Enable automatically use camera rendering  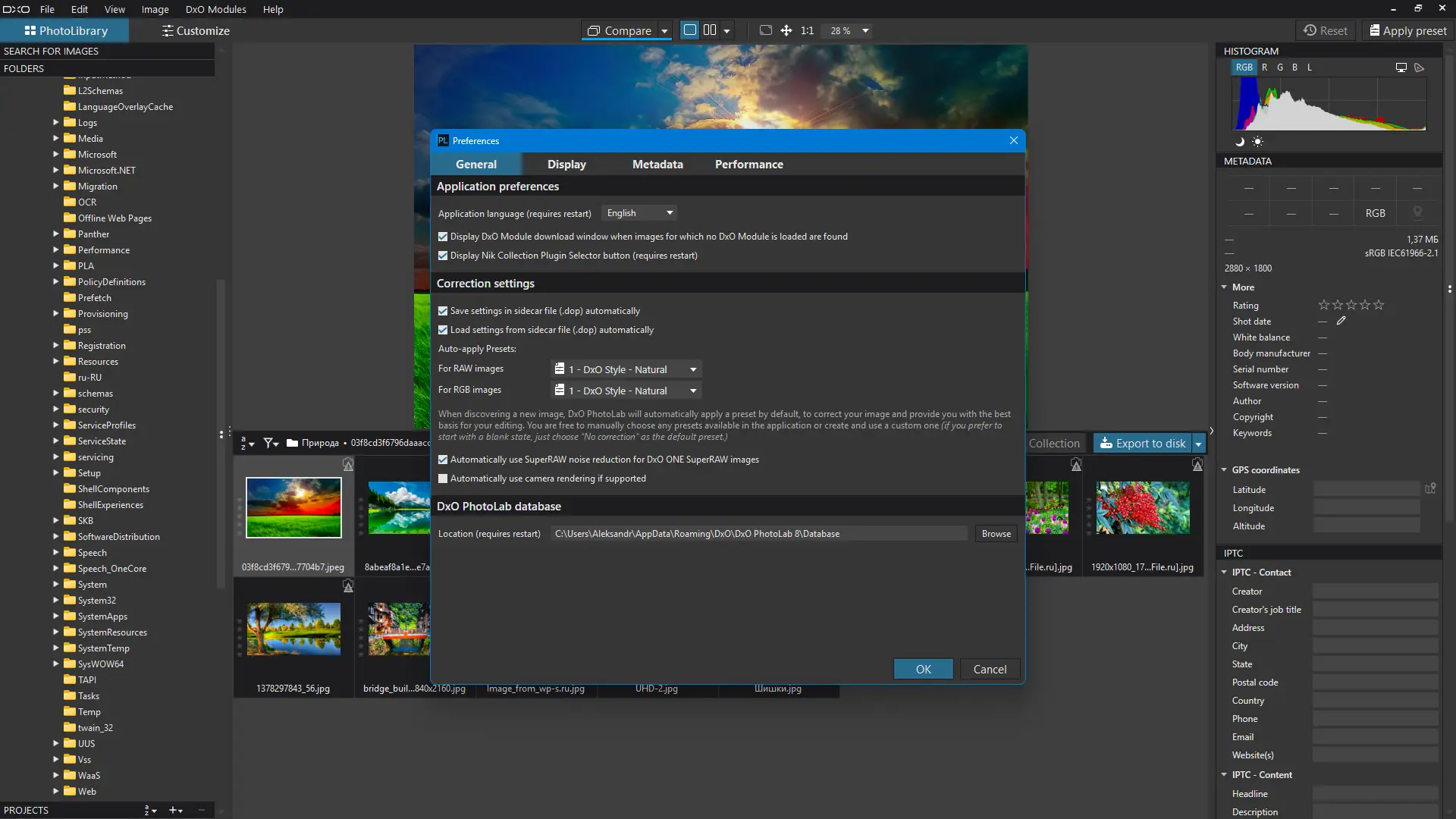coord(443,479)
